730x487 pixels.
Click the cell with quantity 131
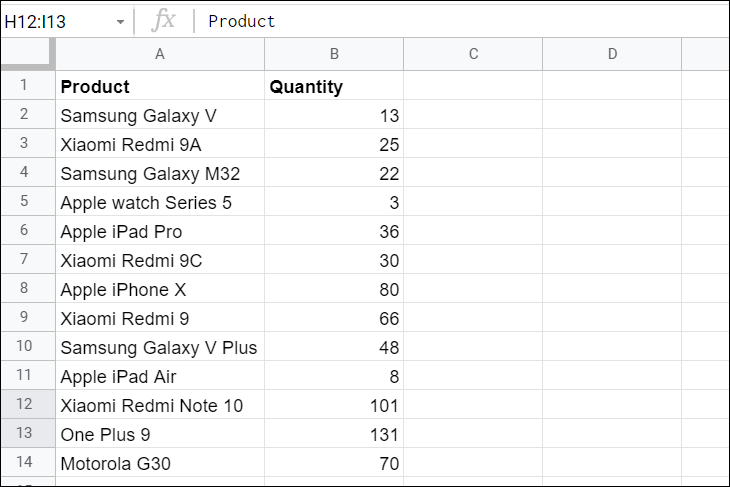coord(334,433)
